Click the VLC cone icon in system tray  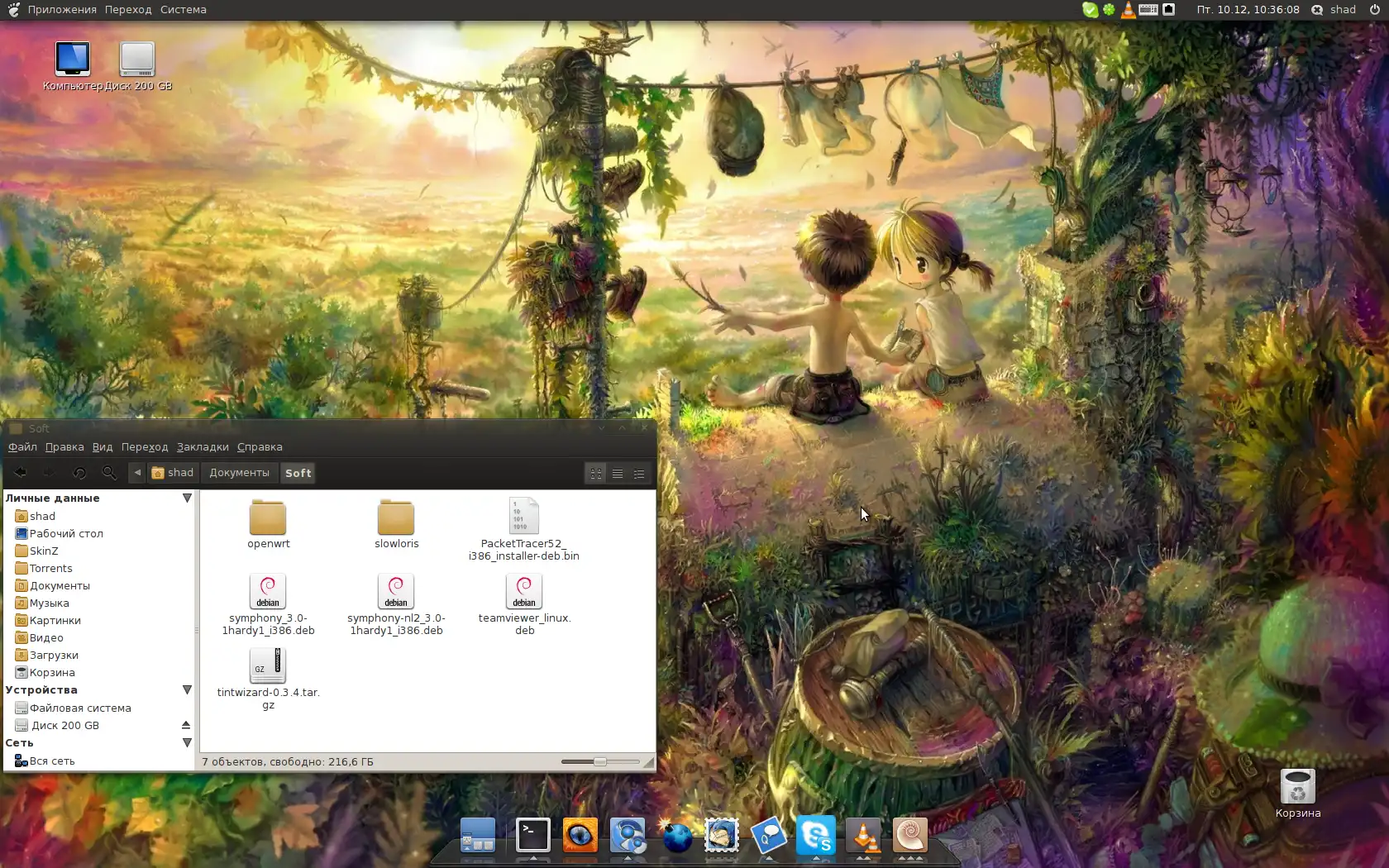click(1128, 10)
